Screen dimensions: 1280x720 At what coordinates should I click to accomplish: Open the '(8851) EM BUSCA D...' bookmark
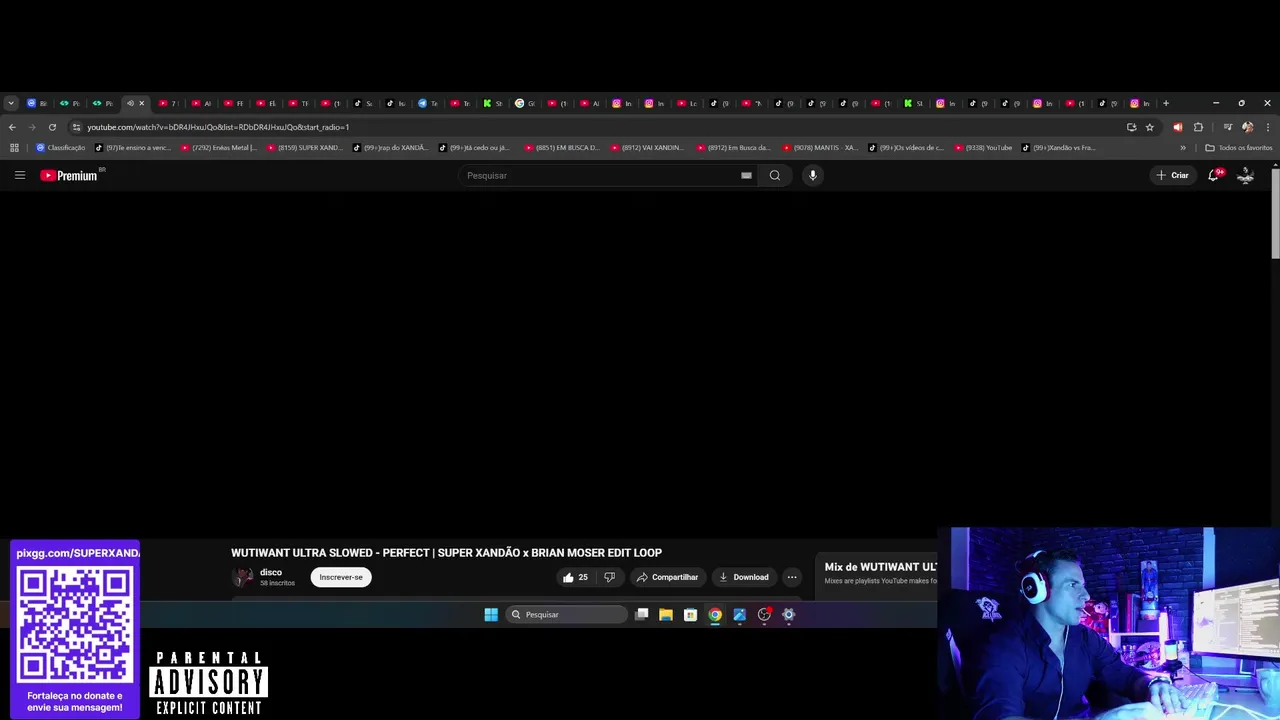point(563,148)
